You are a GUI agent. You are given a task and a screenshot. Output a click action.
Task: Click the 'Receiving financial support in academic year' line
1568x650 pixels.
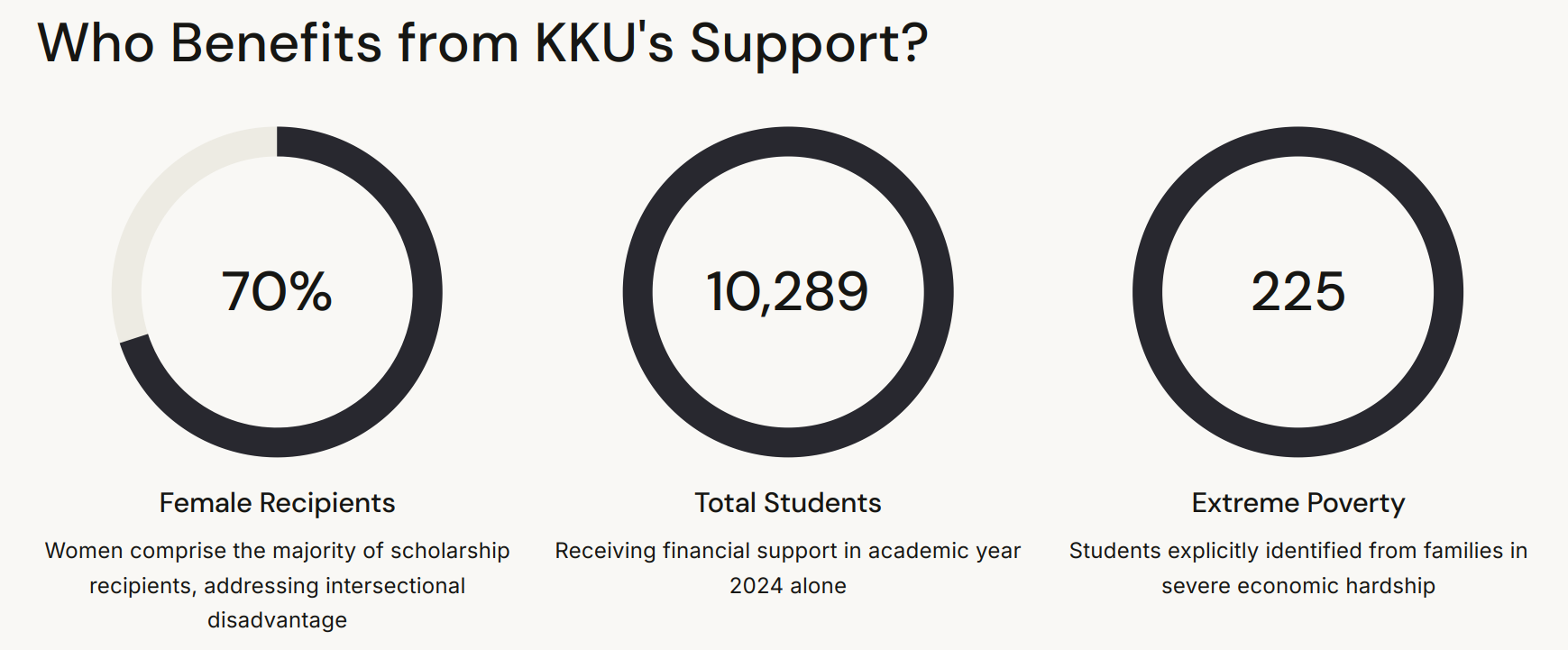tap(787, 551)
